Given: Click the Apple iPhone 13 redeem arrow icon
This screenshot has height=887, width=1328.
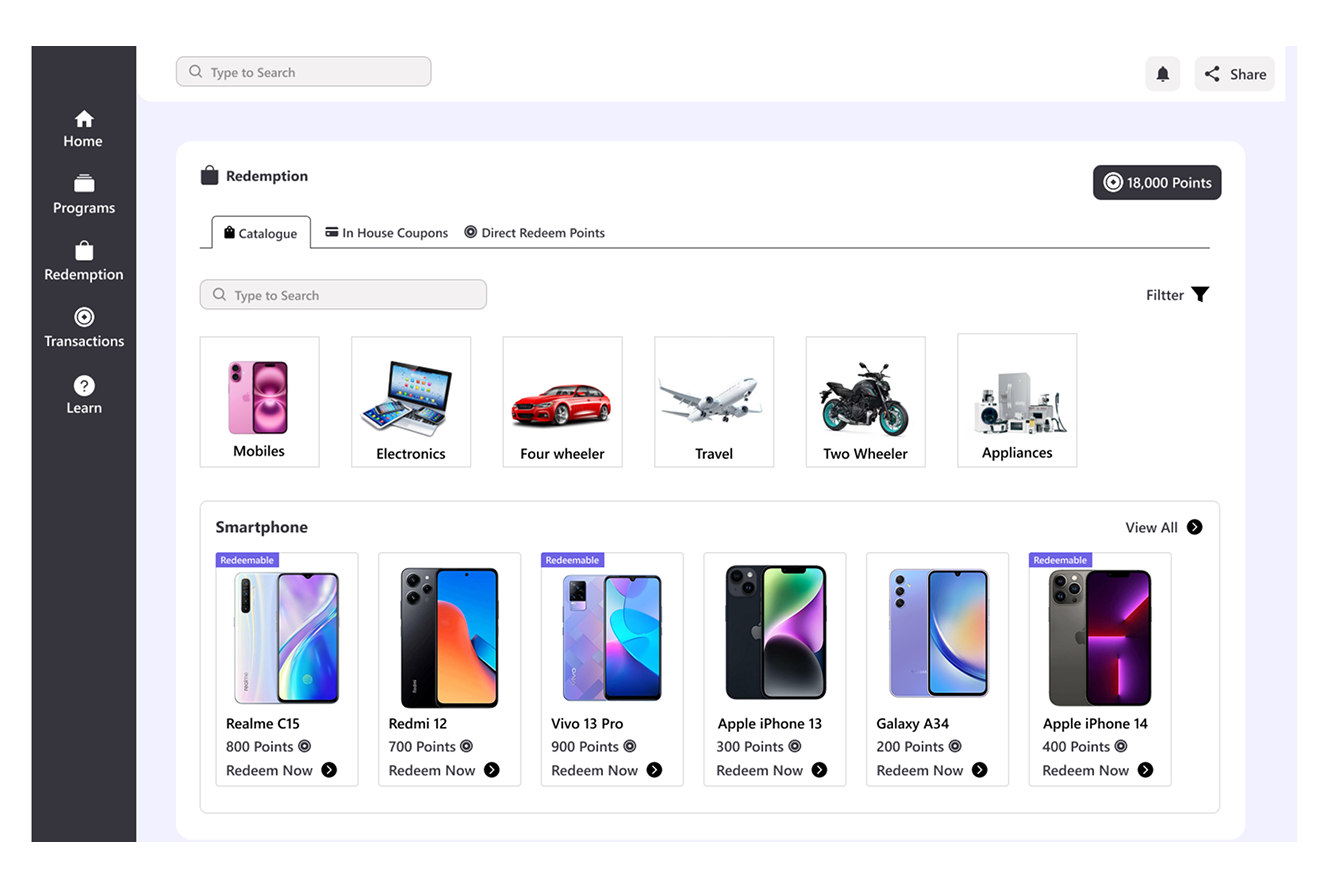Looking at the screenshot, I should [819, 770].
